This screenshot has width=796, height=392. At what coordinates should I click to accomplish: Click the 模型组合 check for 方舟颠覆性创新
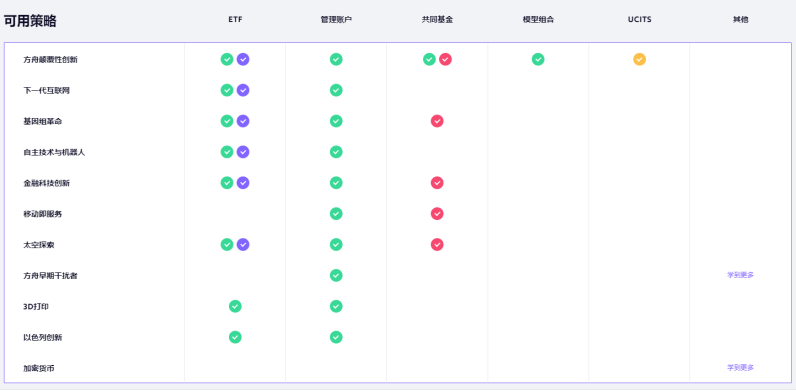pyautogui.click(x=538, y=59)
